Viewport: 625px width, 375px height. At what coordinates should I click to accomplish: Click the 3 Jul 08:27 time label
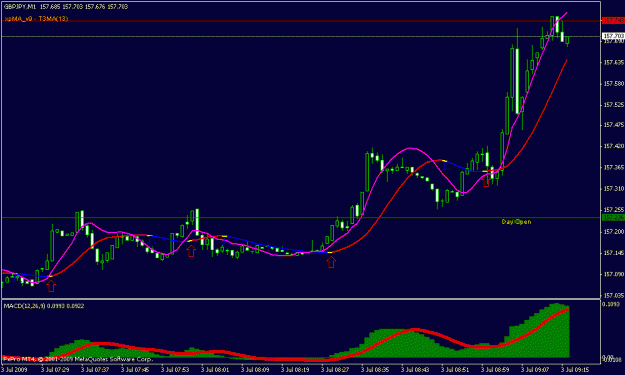coord(335,370)
